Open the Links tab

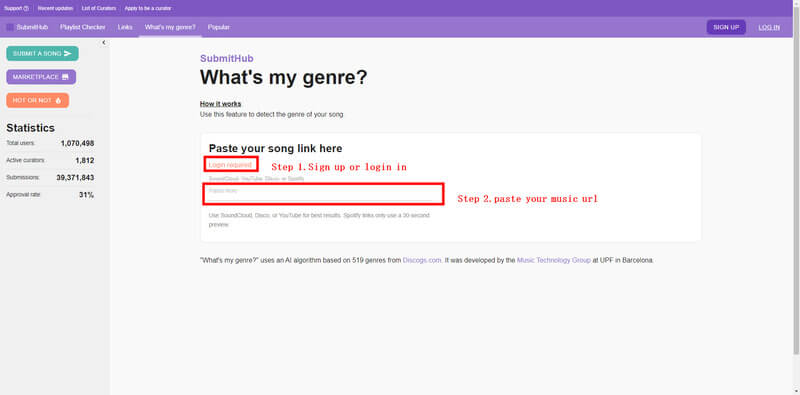[125, 28]
